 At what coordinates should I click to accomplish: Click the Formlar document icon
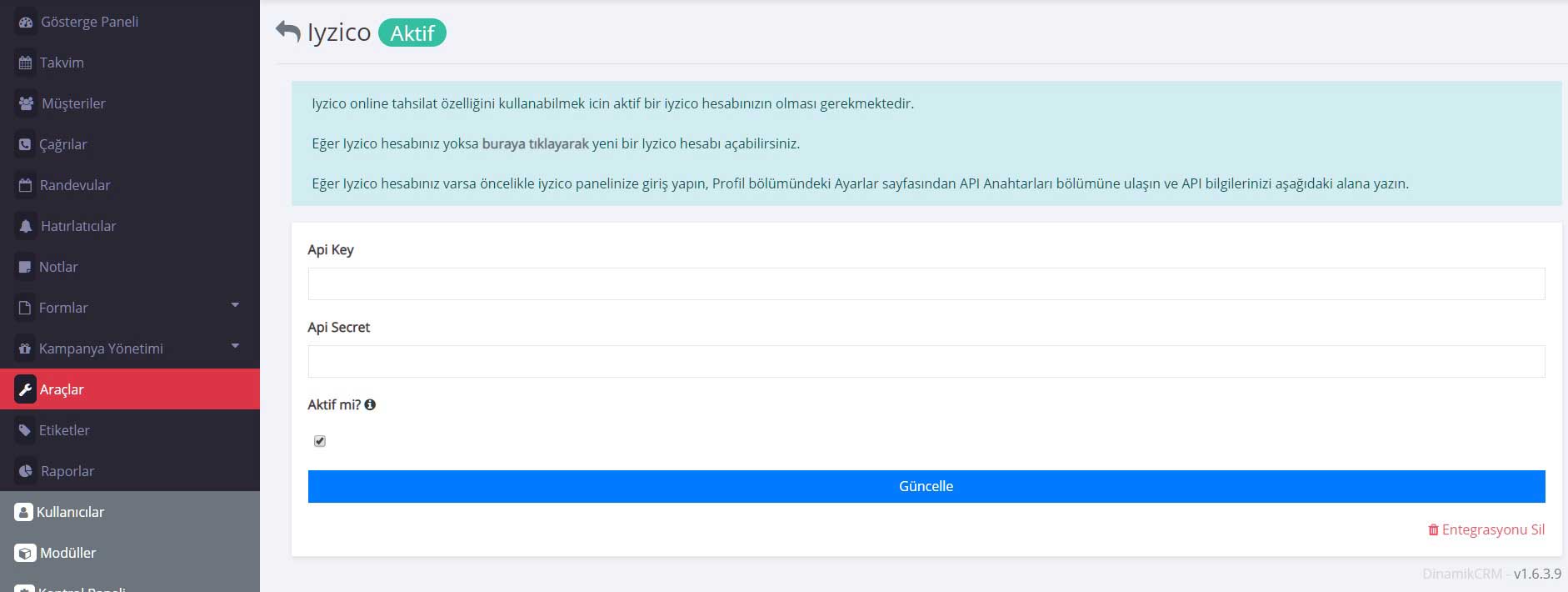(x=25, y=308)
